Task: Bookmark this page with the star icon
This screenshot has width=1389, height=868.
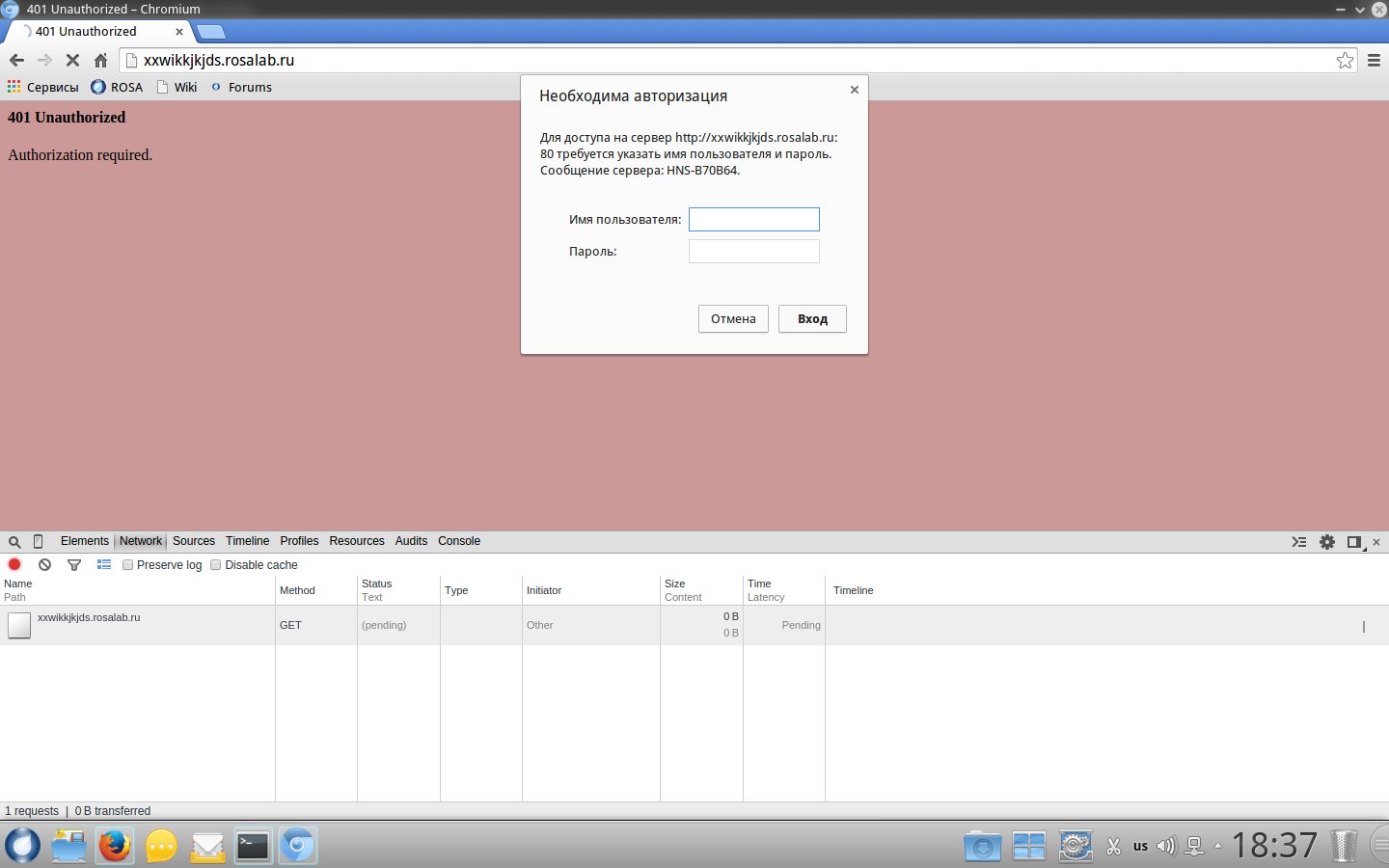Action: (1345, 61)
